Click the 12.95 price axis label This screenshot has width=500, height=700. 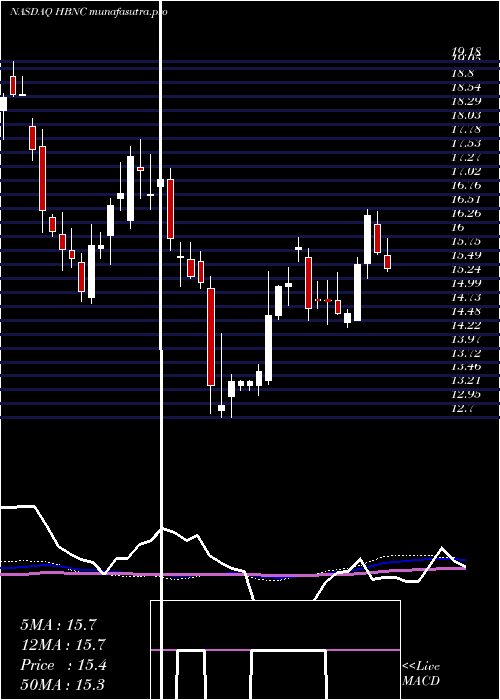(x=466, y=395)
